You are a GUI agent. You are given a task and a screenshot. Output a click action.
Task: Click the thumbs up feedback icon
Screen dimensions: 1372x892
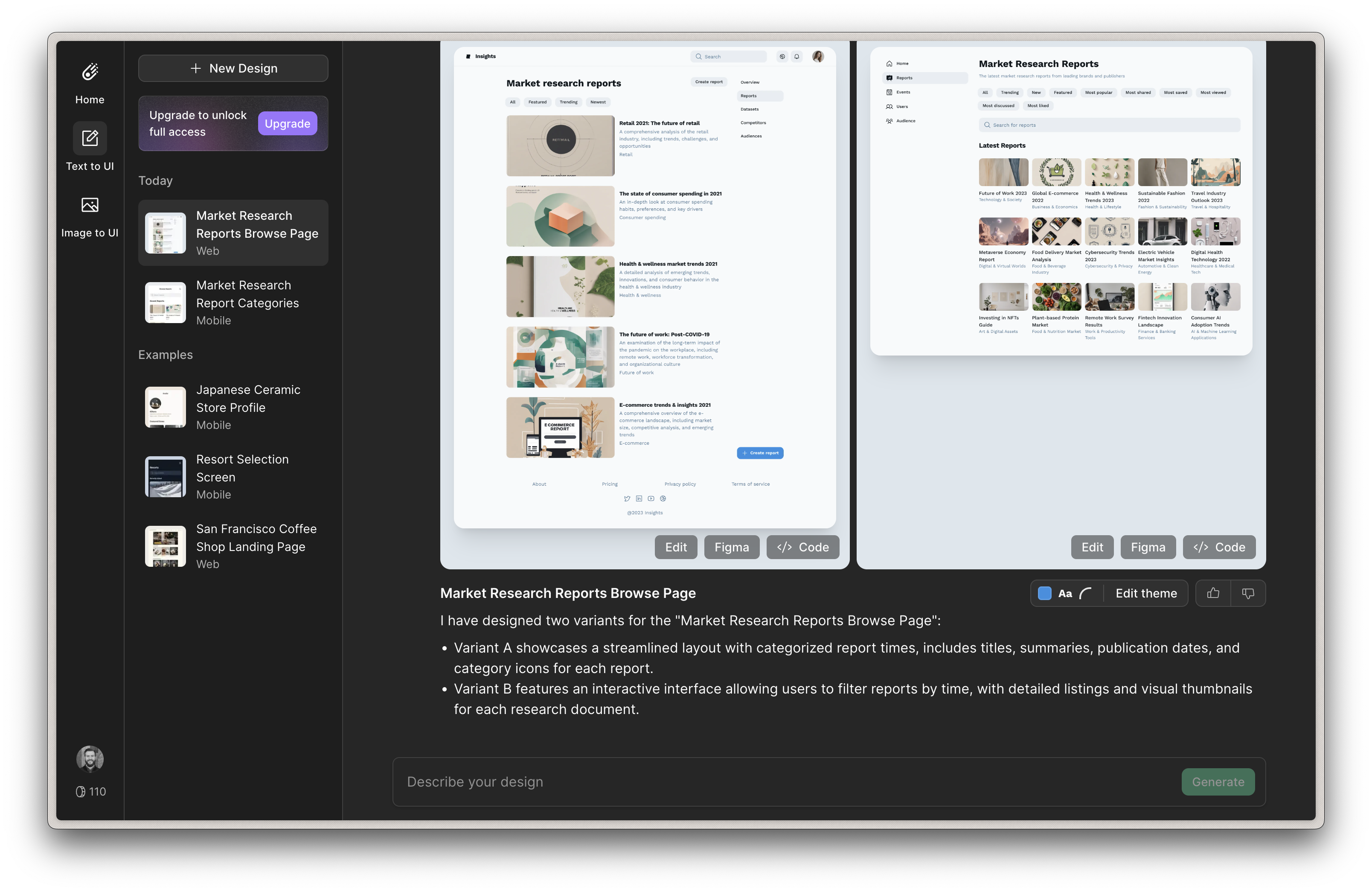(1213, 593)
